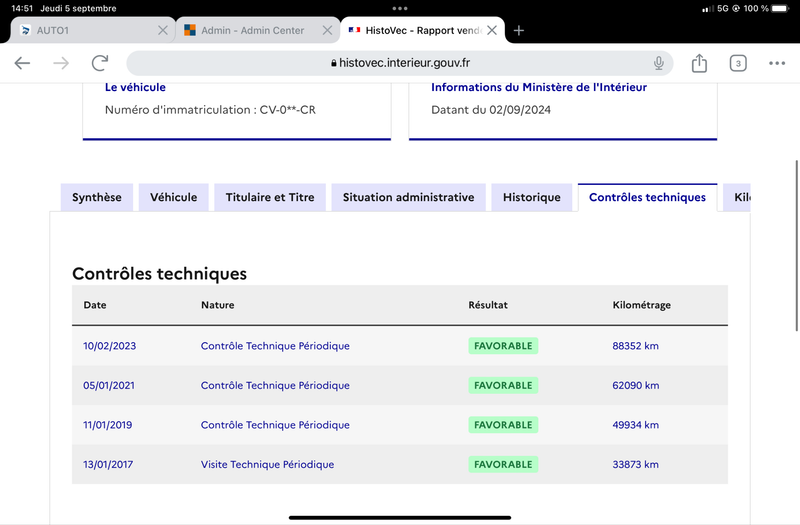
Task: Open the Titulaire et Titre tab
Action: [270, 197]
